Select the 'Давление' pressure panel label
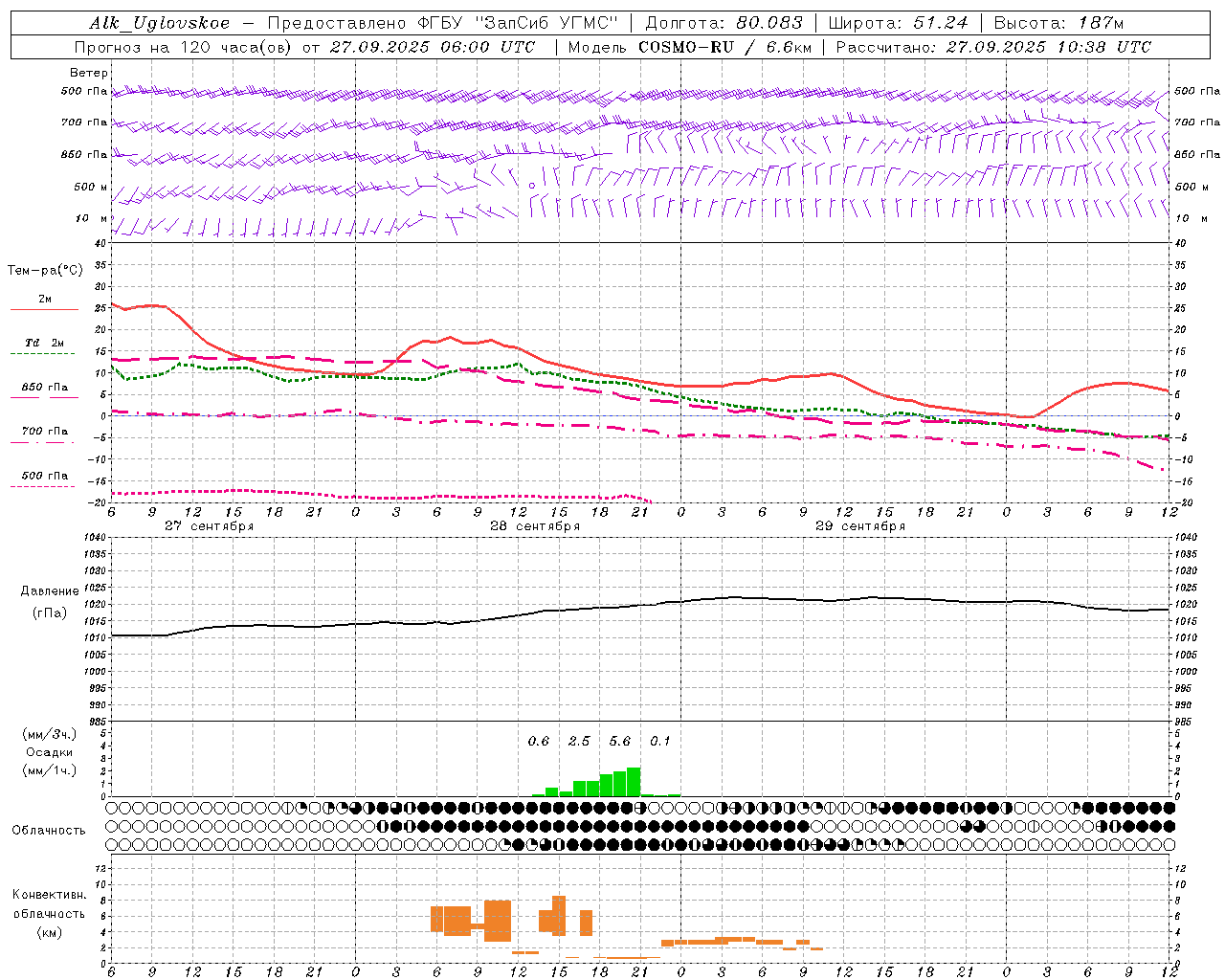The width and height of the screenshot is (1225, 980). click(x=50, y=591)
